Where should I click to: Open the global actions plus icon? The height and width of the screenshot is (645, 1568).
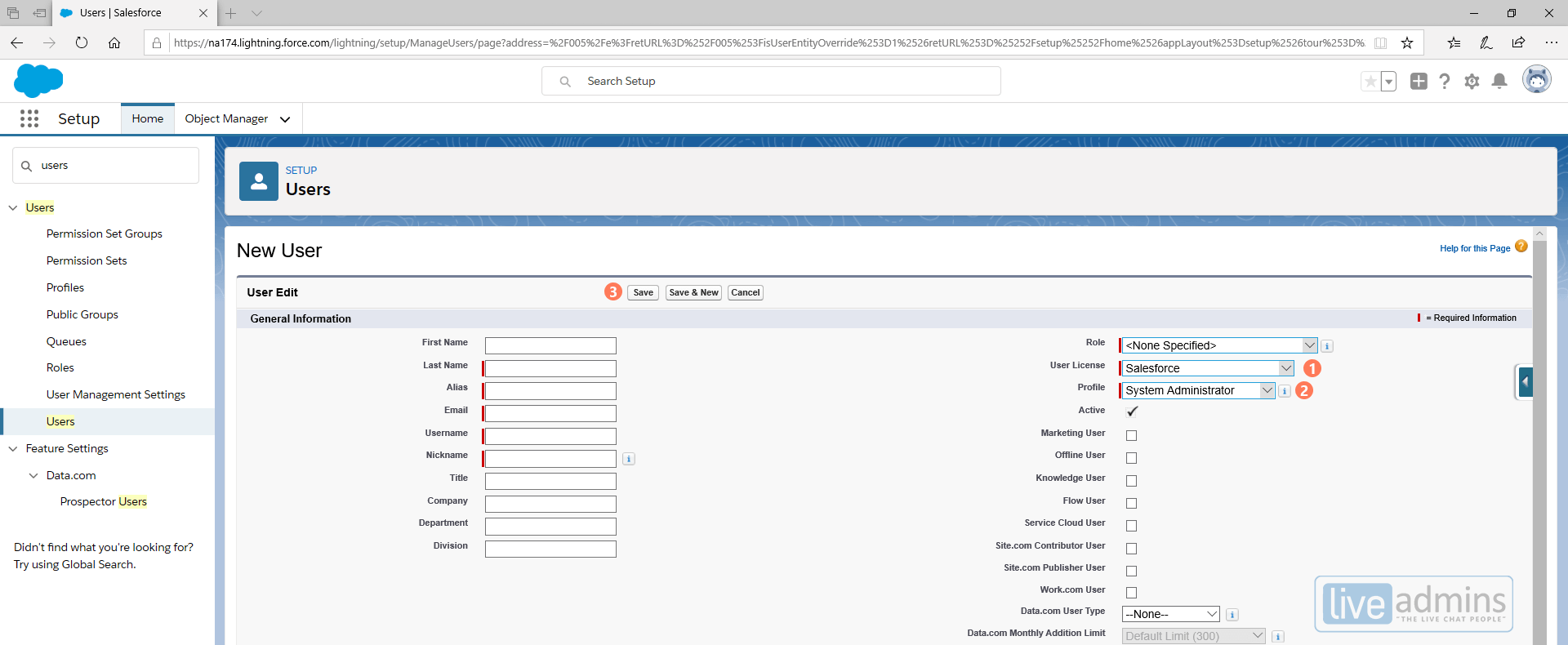click(x=1419, y=81)
